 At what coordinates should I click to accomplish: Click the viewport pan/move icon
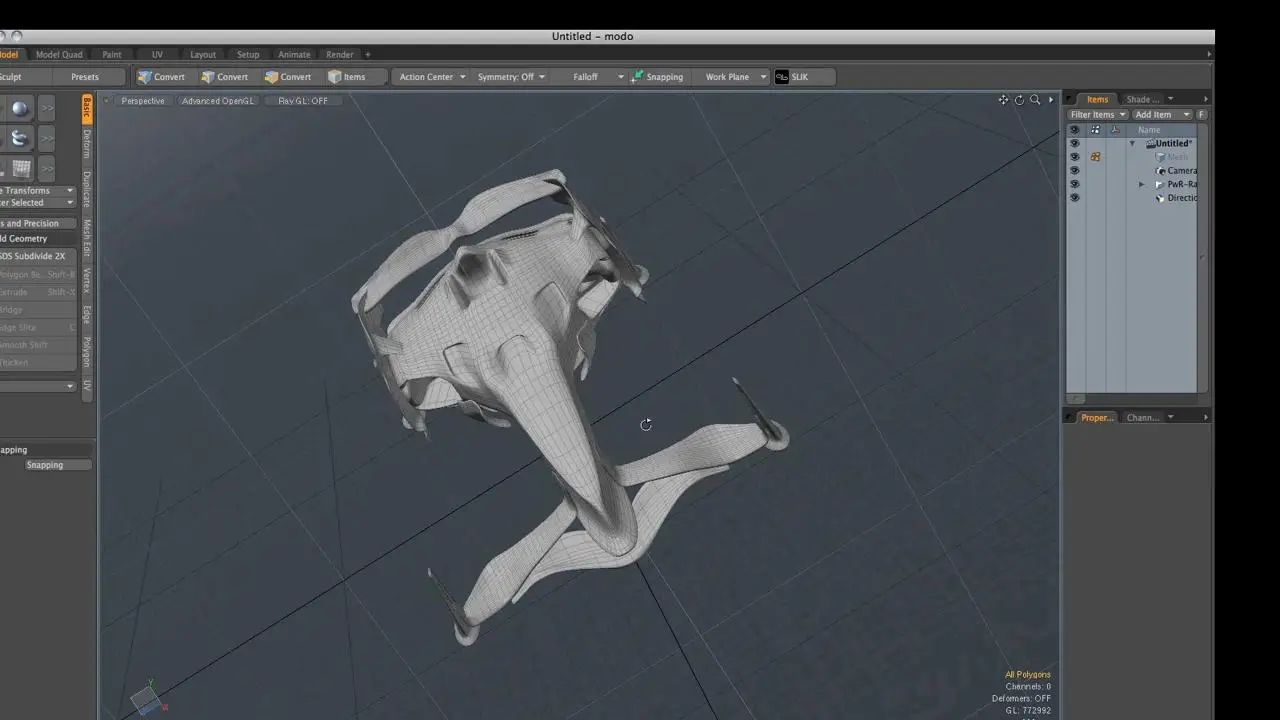coord(1003,100)
